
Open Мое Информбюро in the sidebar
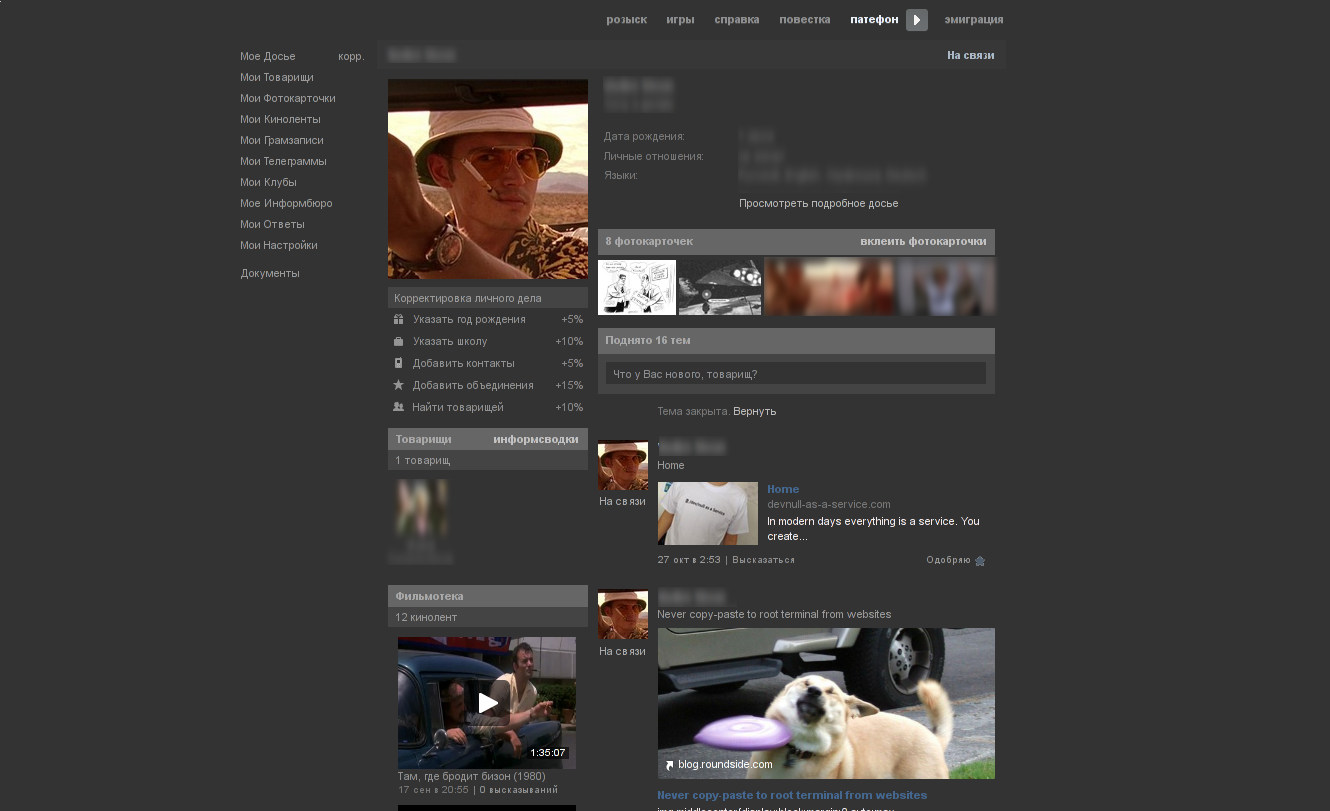[x=286, y=204]
